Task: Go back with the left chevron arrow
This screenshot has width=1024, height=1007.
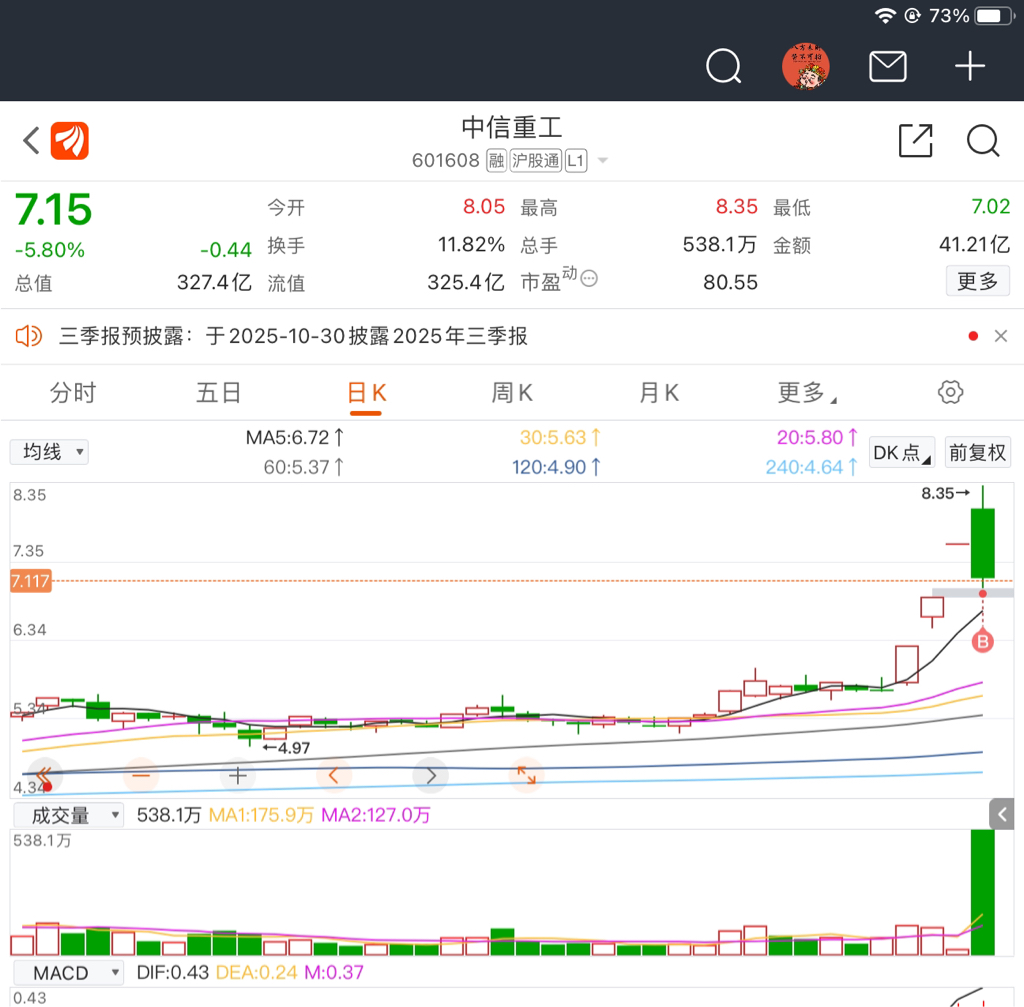Action: coord(31,140)
